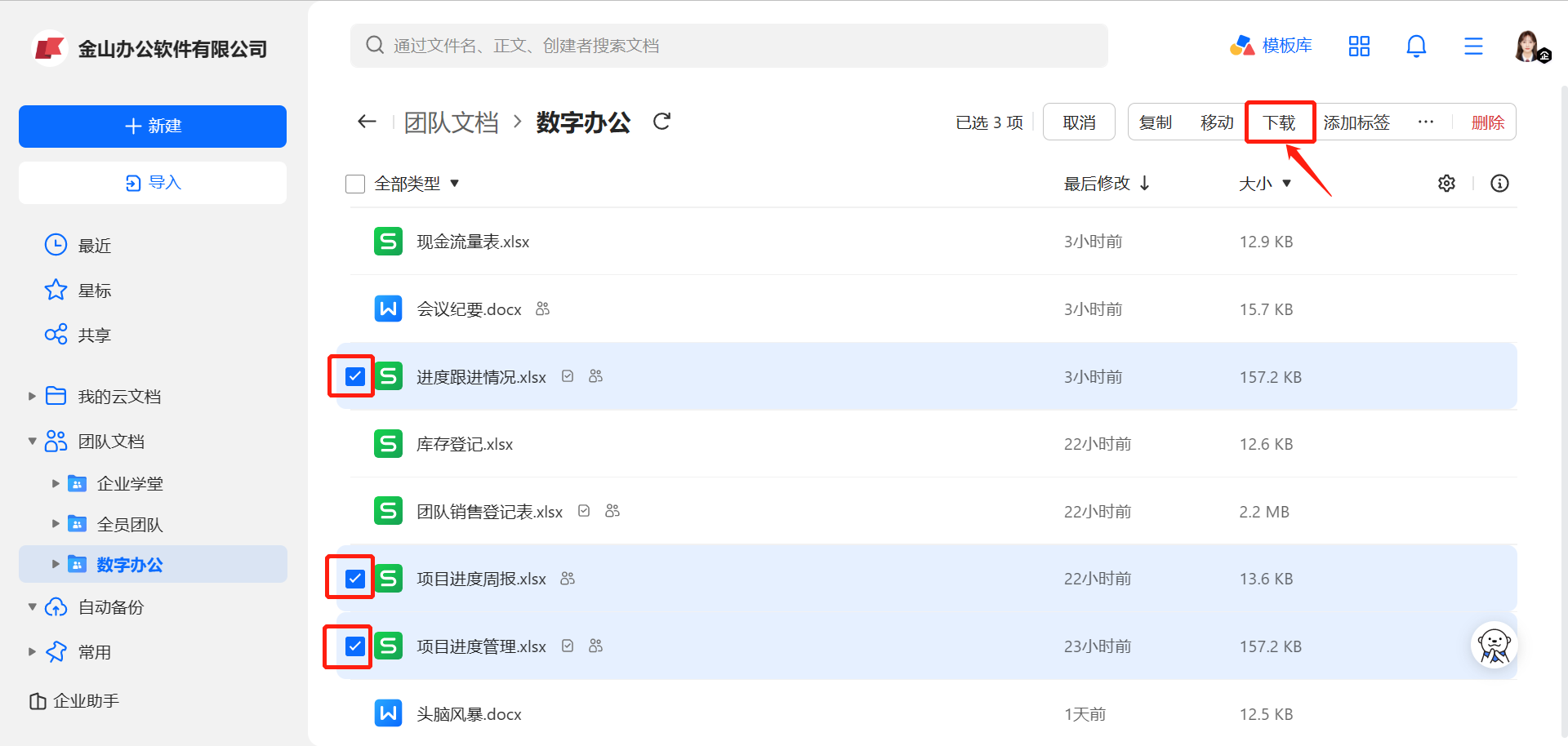
Task: Open the hamburger list menu icon
Action: point(1473,47)
